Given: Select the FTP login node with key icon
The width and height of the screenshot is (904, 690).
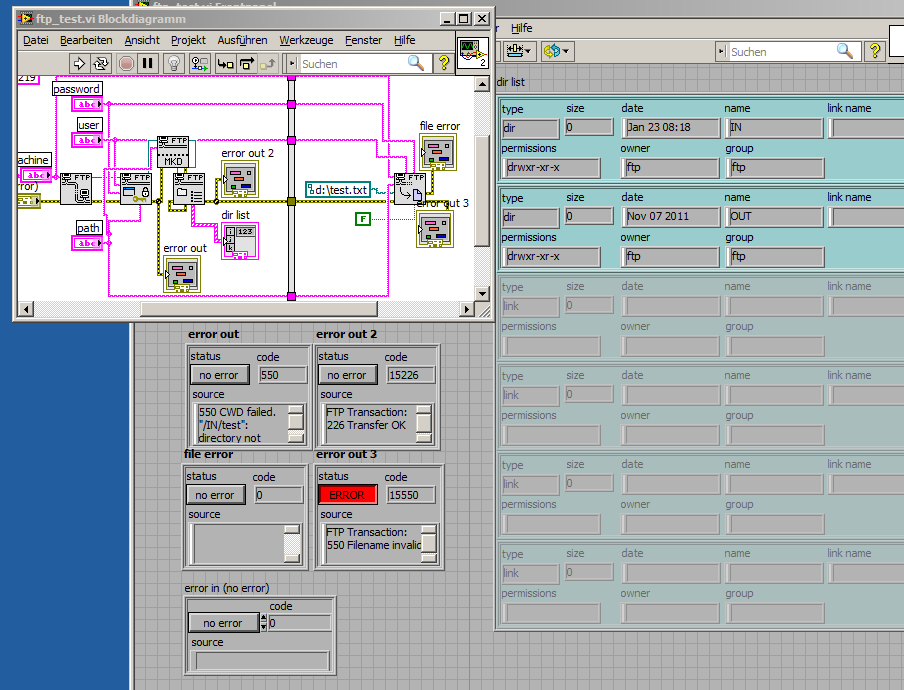Looking at the screenshot, I should (x=135, y=188).
